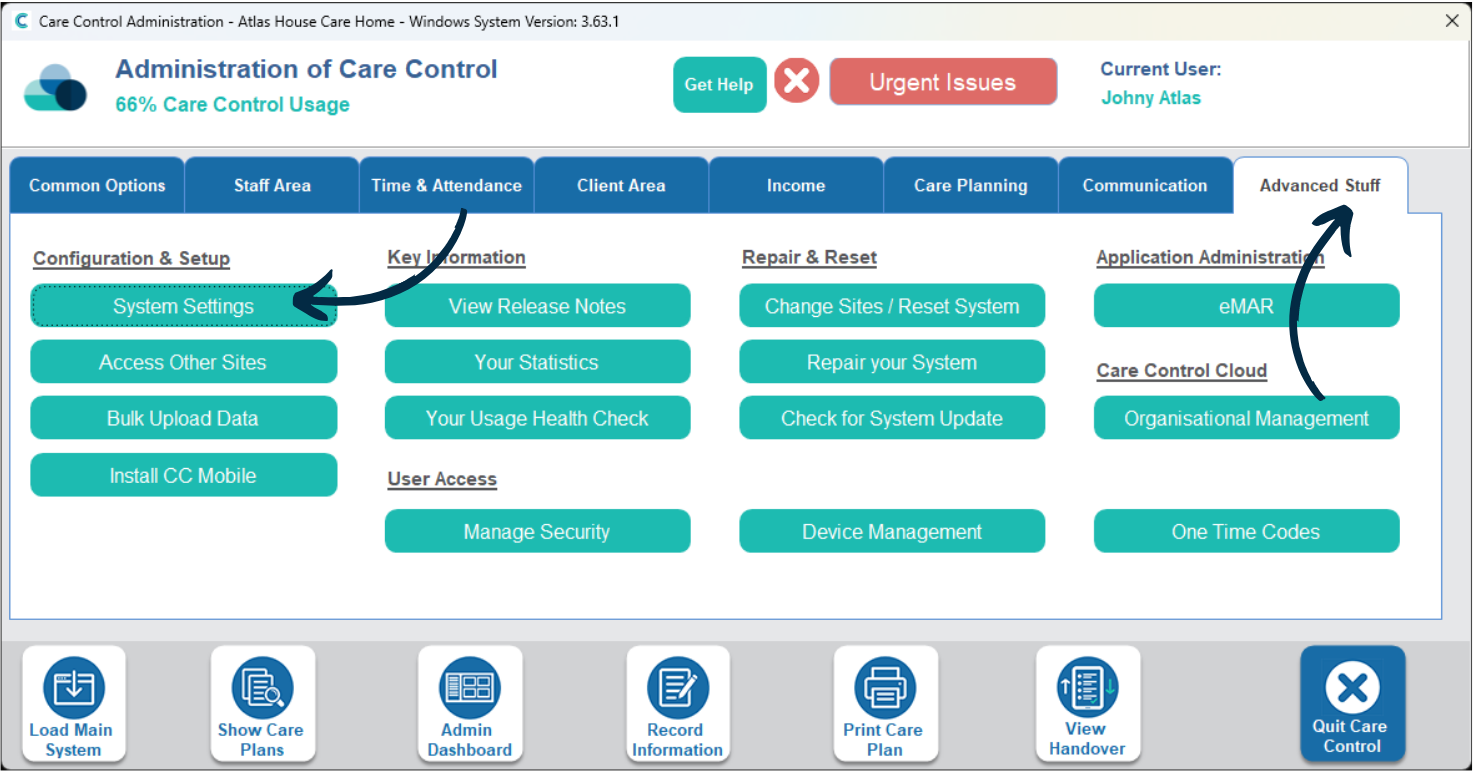Click Check for System Update

(891, 419)
